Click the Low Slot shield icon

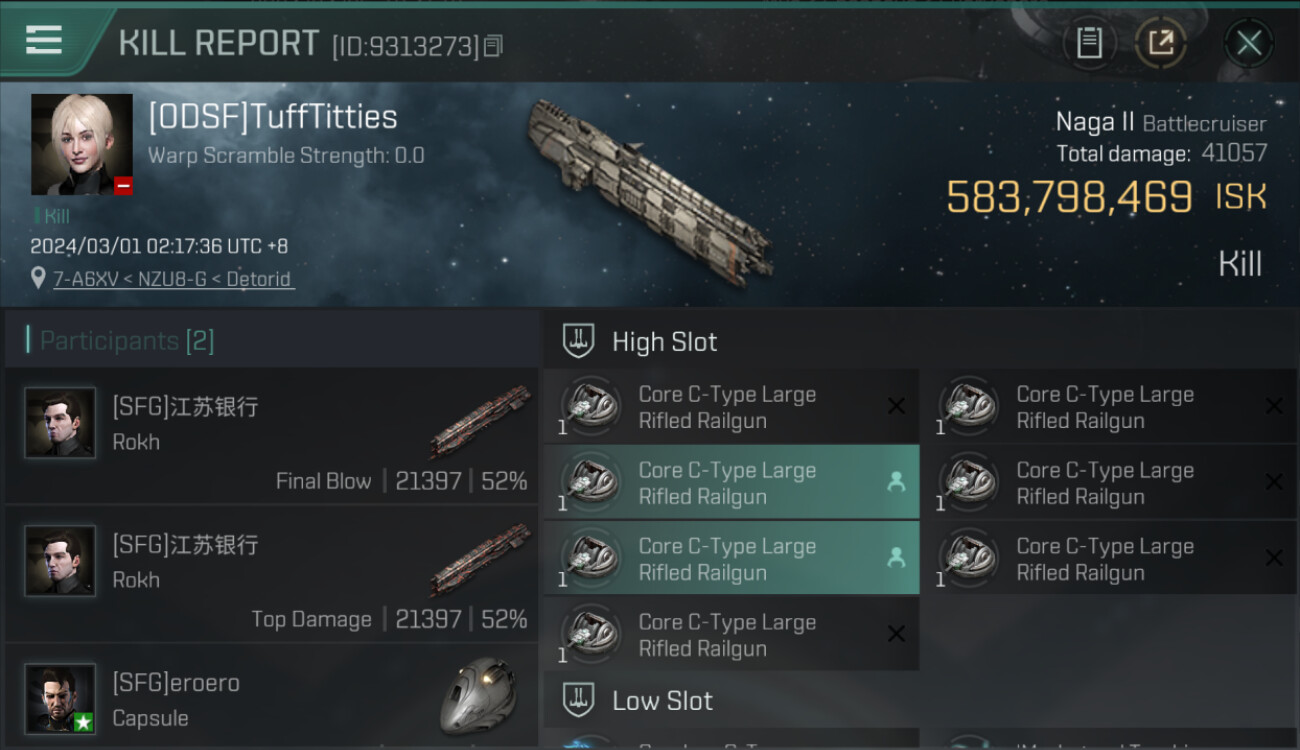pyautogui.click(x=578, y=700)
